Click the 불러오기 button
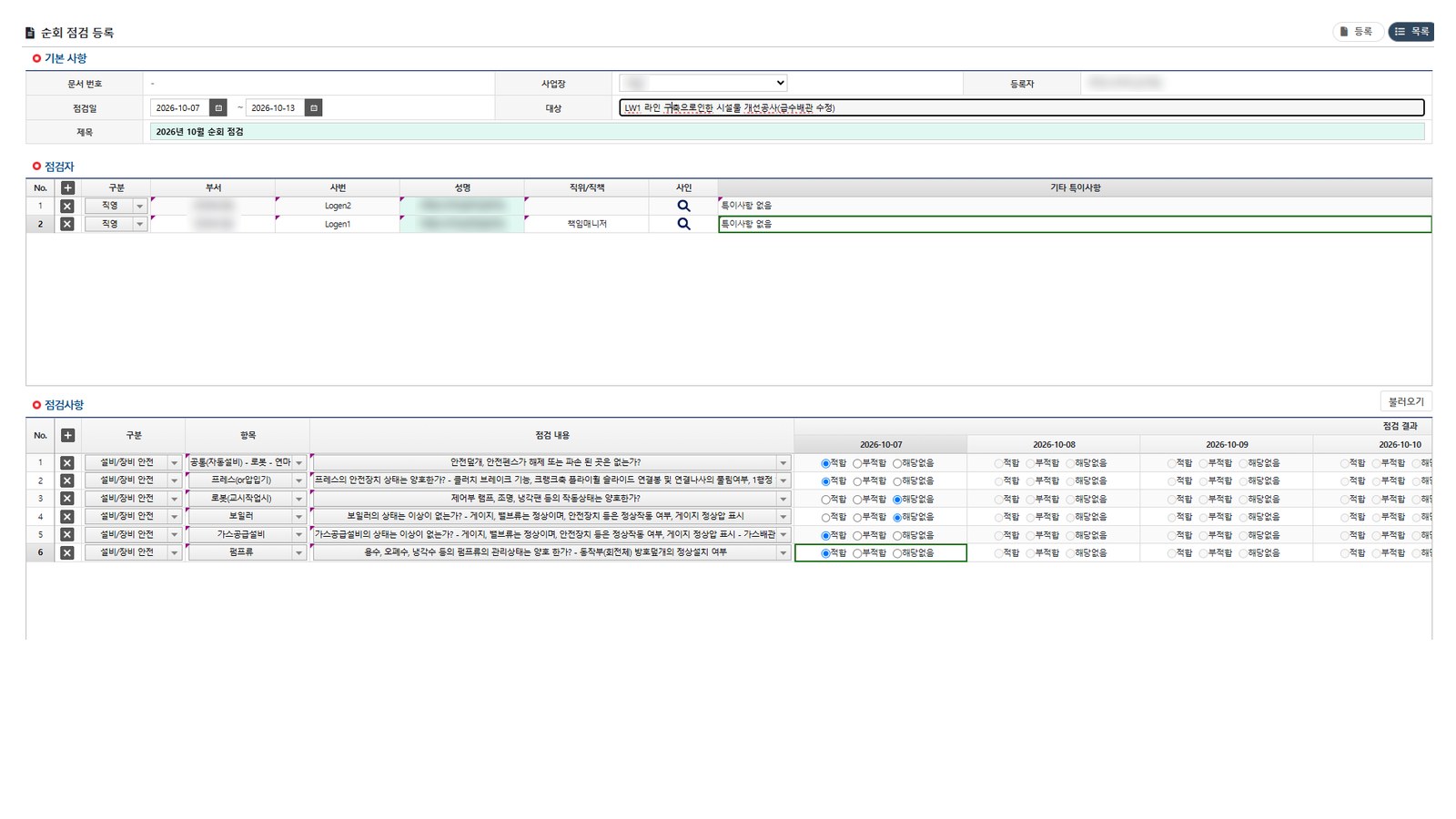Viewport: 1456px width, 819px height. [x=1405, y=401]
